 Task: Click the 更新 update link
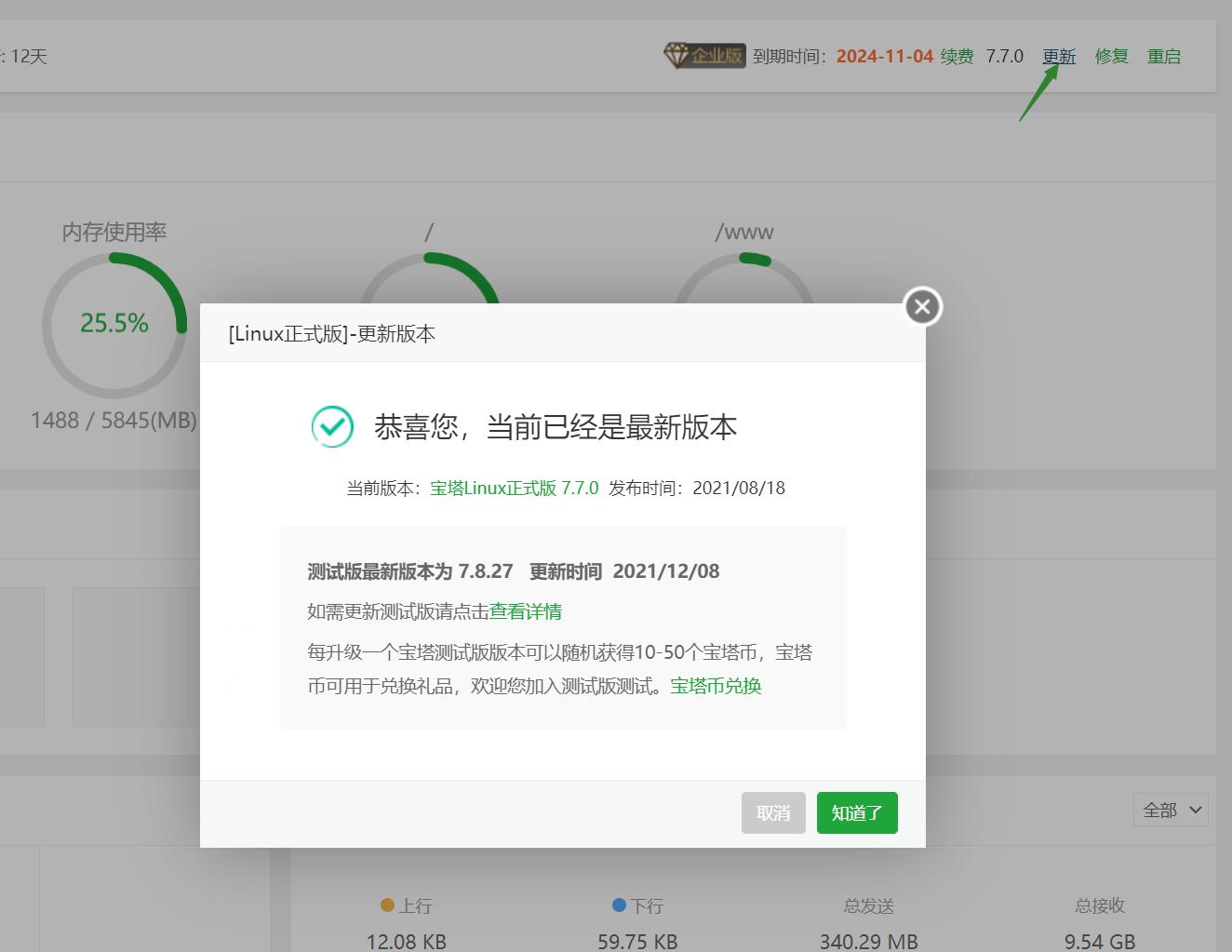1059,56
